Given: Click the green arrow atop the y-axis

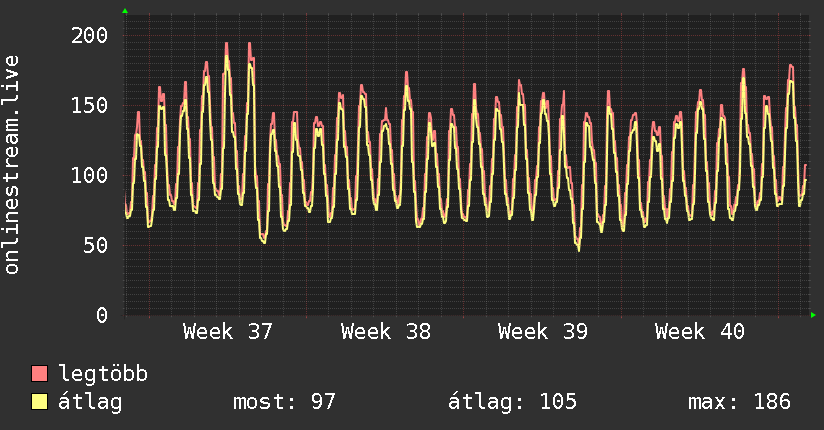Looking at the screenshot, I should pyautogui.click(x=125, y=11).
